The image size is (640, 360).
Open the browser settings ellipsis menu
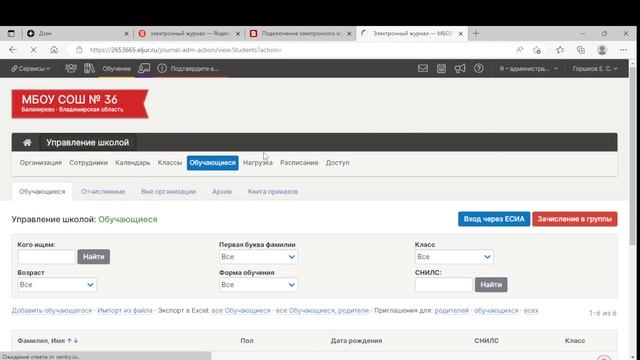[623, 50]
